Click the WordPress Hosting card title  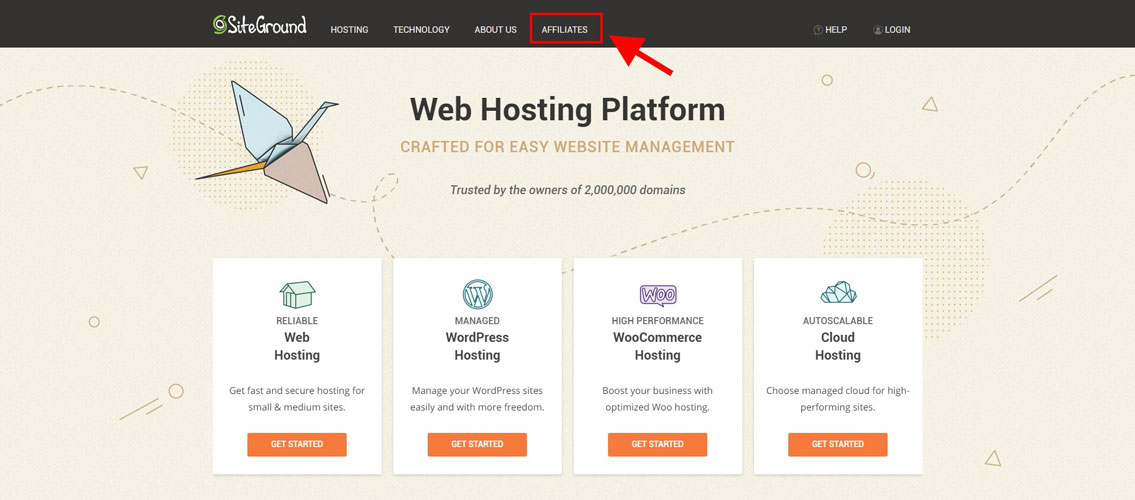point(477,347)
